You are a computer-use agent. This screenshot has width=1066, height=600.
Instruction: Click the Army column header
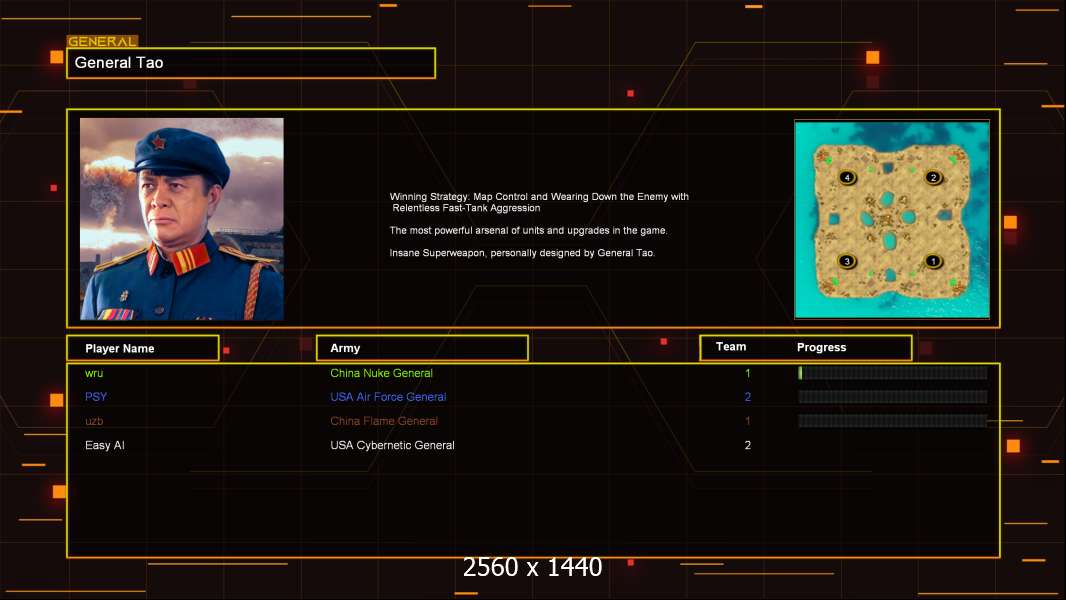point(422,348)
